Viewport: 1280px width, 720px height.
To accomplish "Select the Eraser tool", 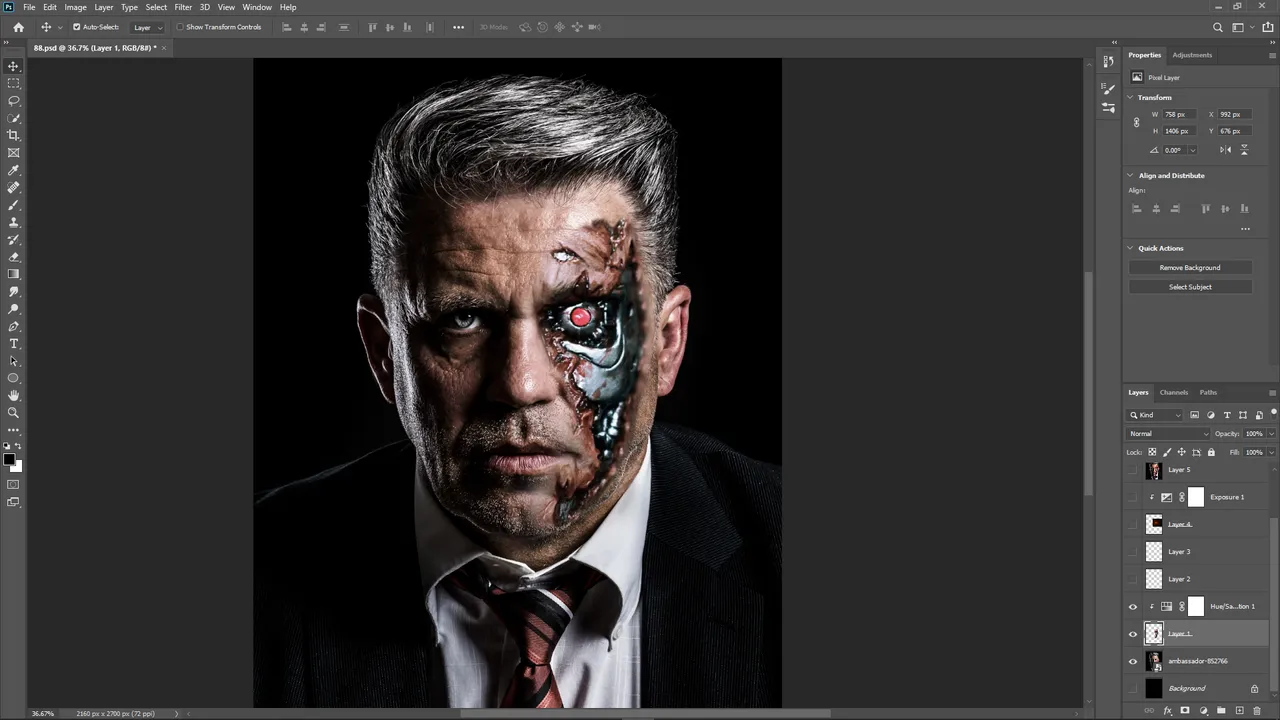I will 13,257.
